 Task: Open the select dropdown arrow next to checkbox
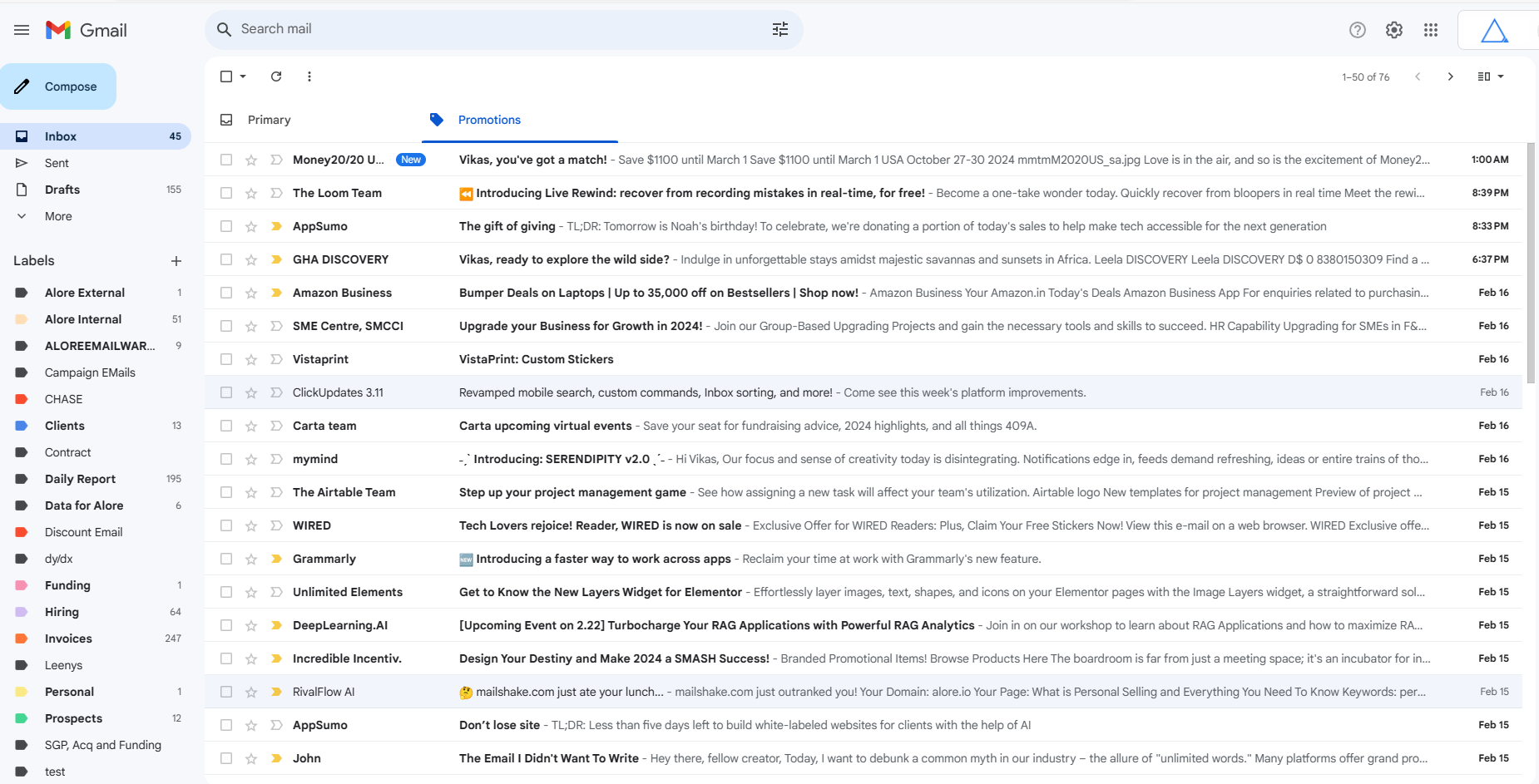point(241,76)
